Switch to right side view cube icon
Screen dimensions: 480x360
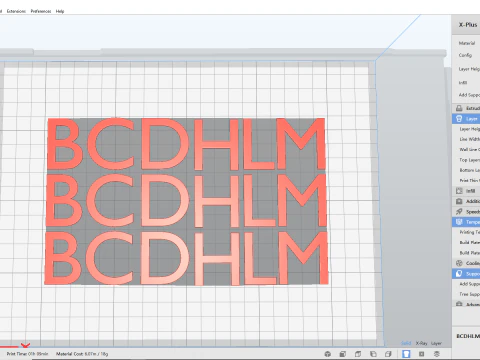tap(388, 354)
